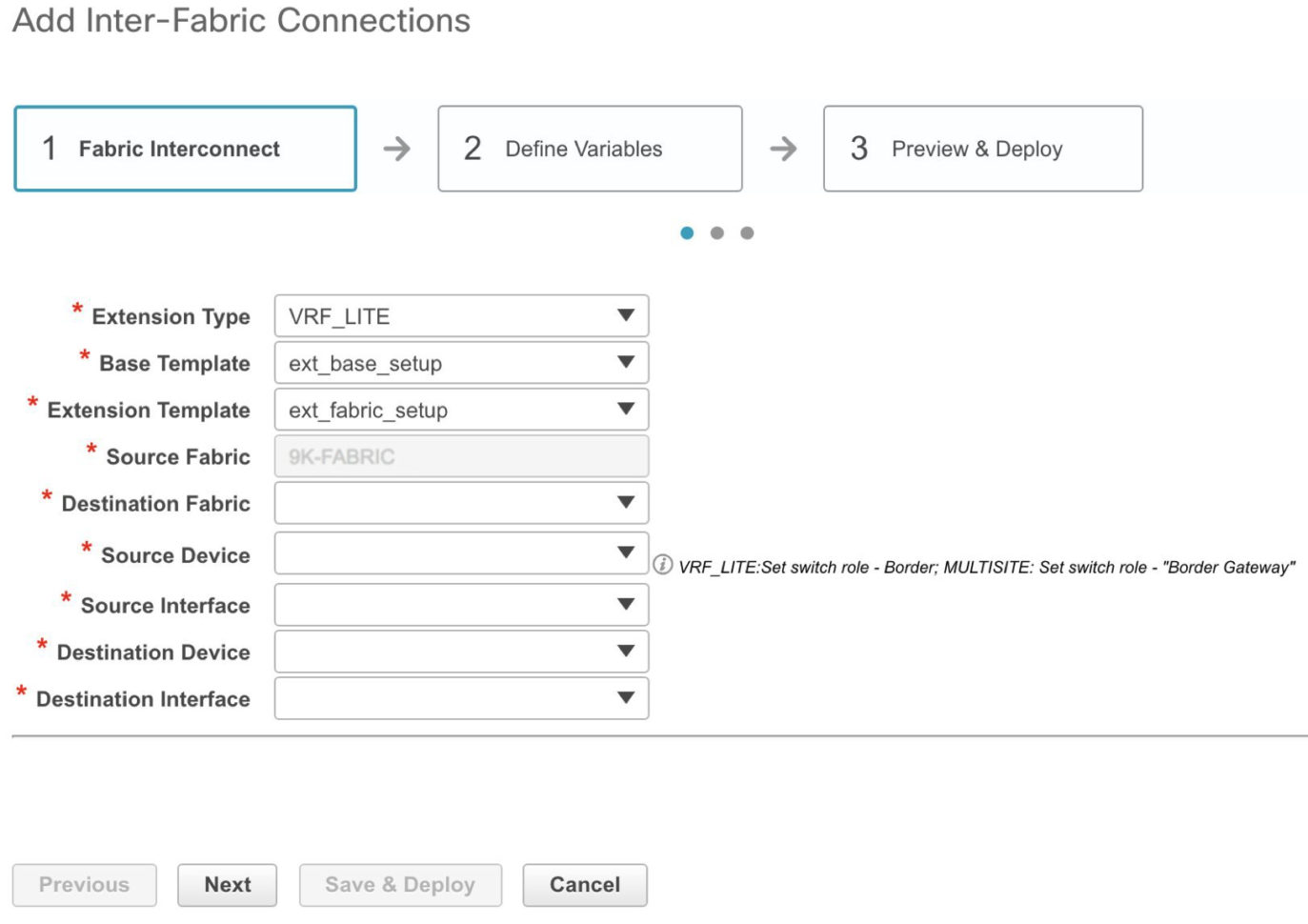The height and width of the screenshot is (924, 1308).
Task: Open the Destination Device dropdown
Action: pos(461,651)
